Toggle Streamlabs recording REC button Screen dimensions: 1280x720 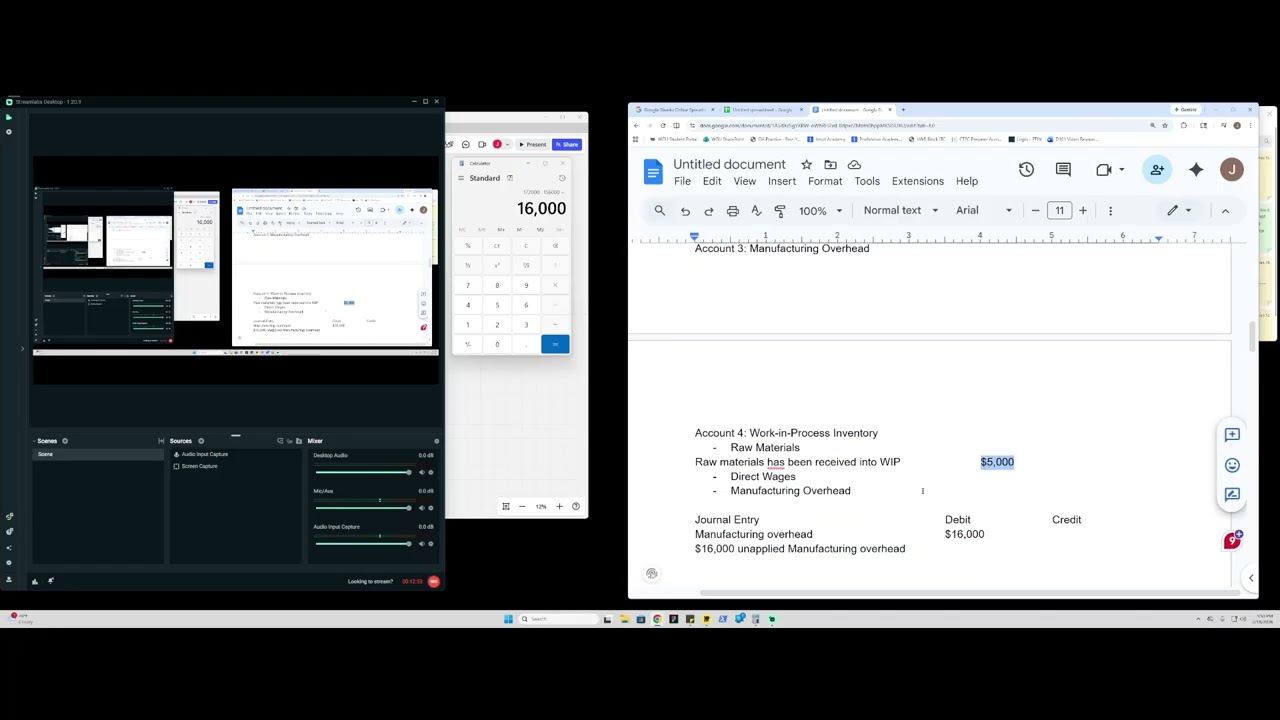click(434, 581)
